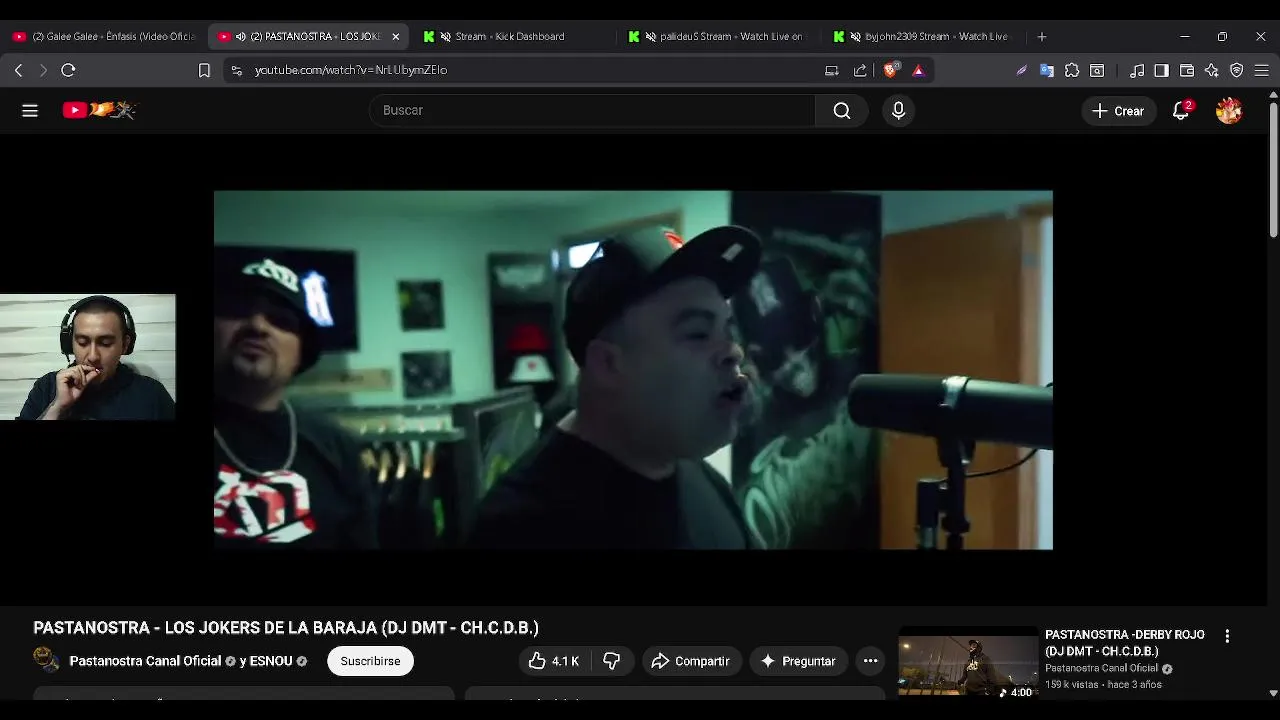Viewport: 1280px width, 720px height.
Task: Go forward in browser history
Action: point(43,70)
